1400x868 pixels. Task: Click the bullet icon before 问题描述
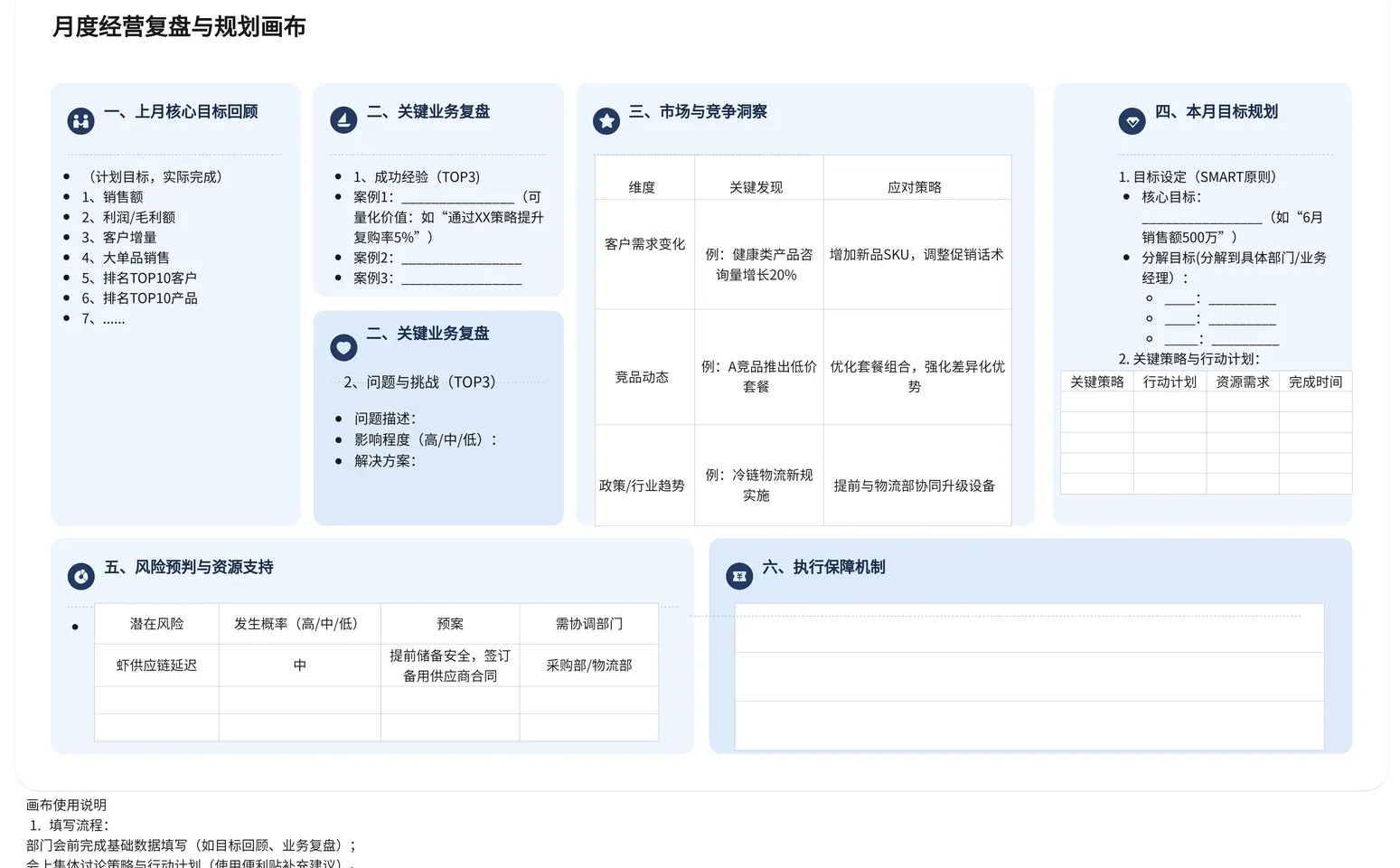(x=340, y=418)
